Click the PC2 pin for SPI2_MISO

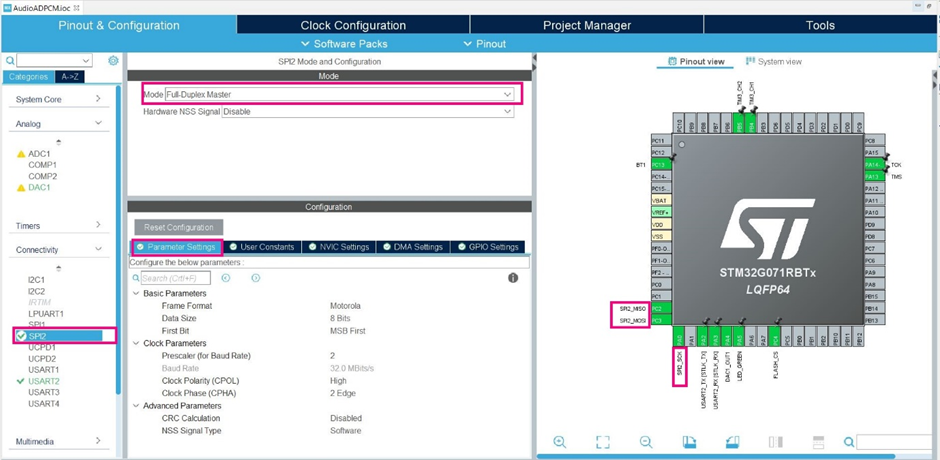pyautogui.click(x=661, y=308)
